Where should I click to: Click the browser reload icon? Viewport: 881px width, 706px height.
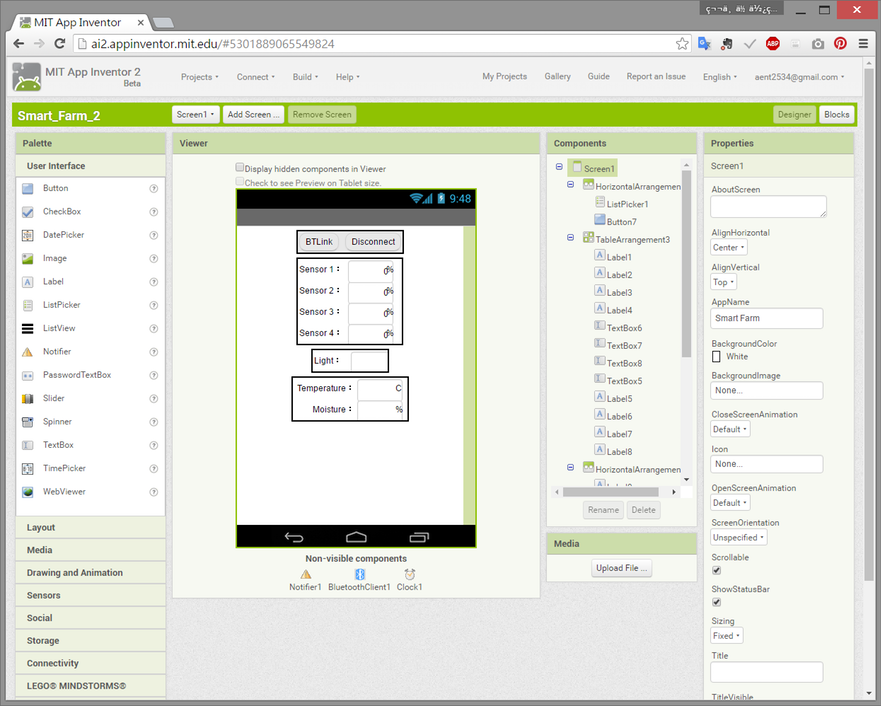click(x=60, y=44)
